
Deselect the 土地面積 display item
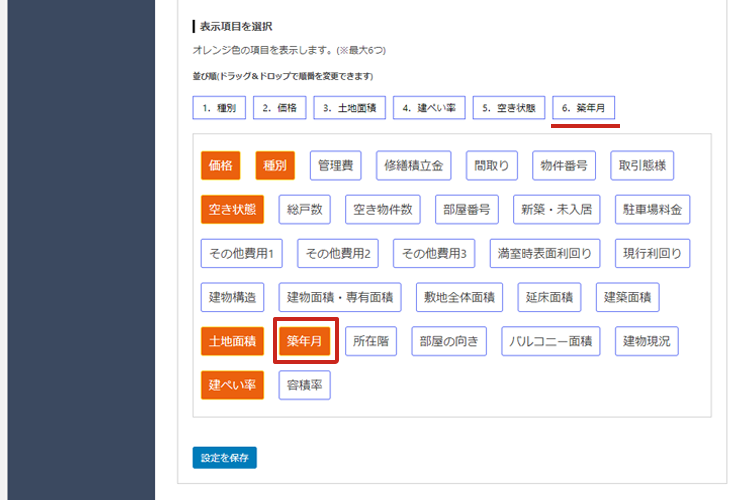[232, 341]
